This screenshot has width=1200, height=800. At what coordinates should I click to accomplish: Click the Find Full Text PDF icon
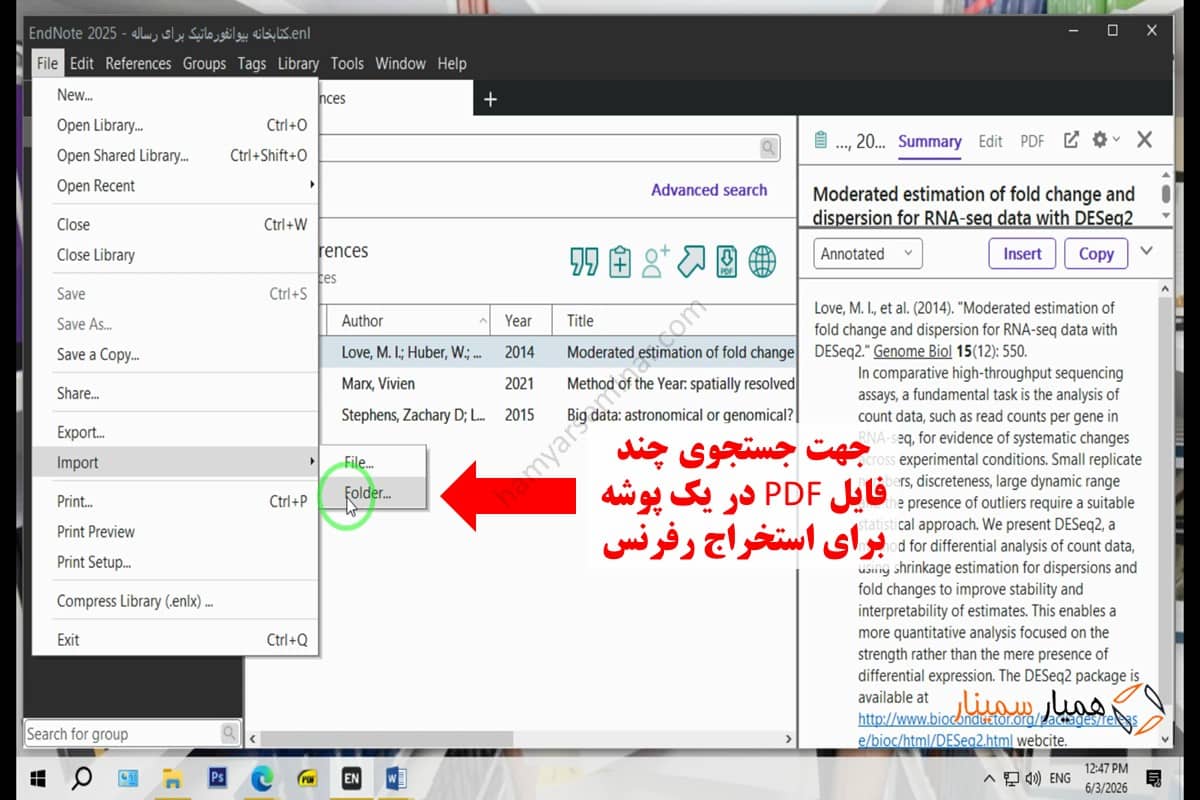point(727,262)
